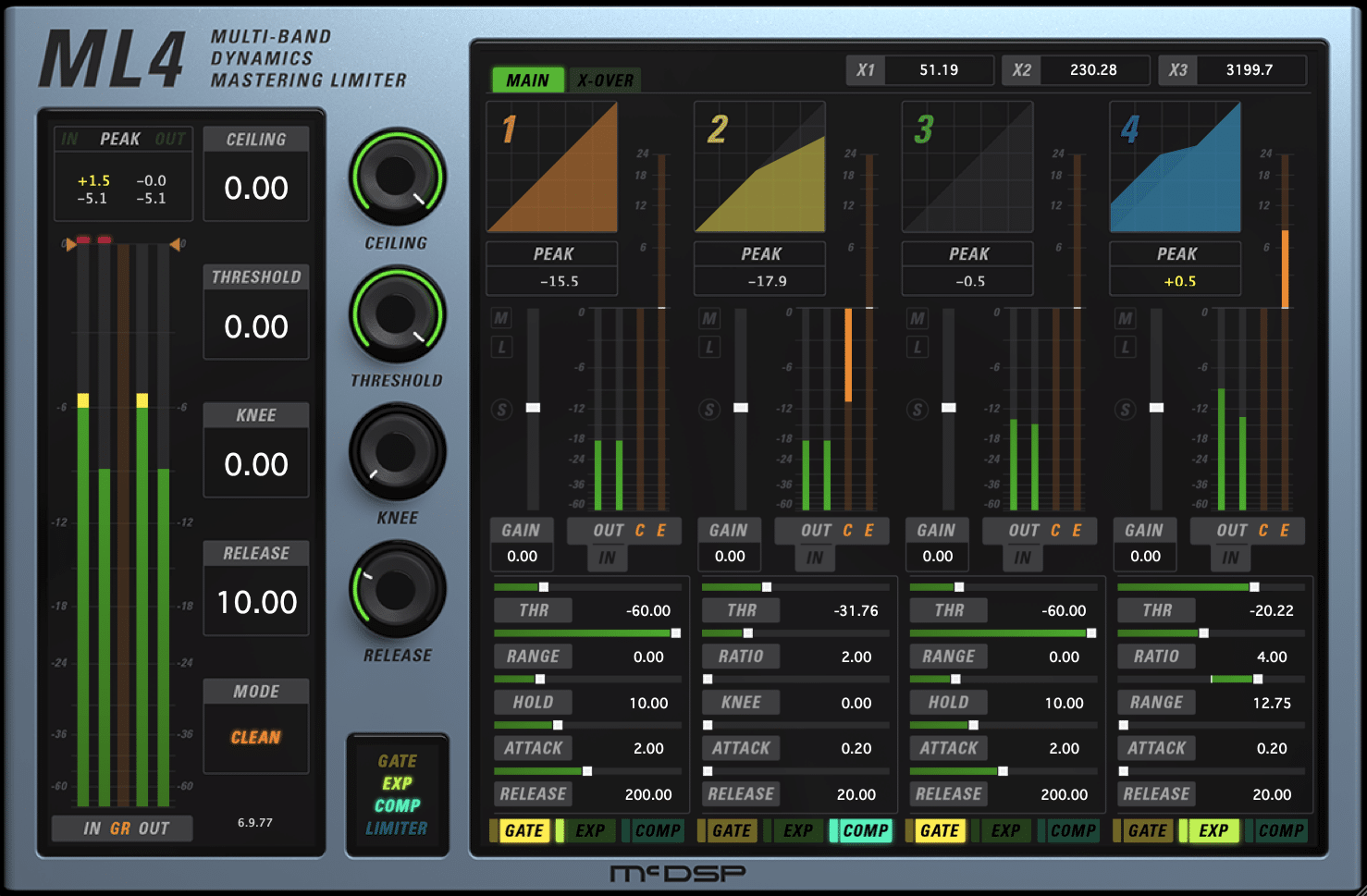The image size is (1367, 896).
Task: Select the MAIN tab
Action: 527,80
